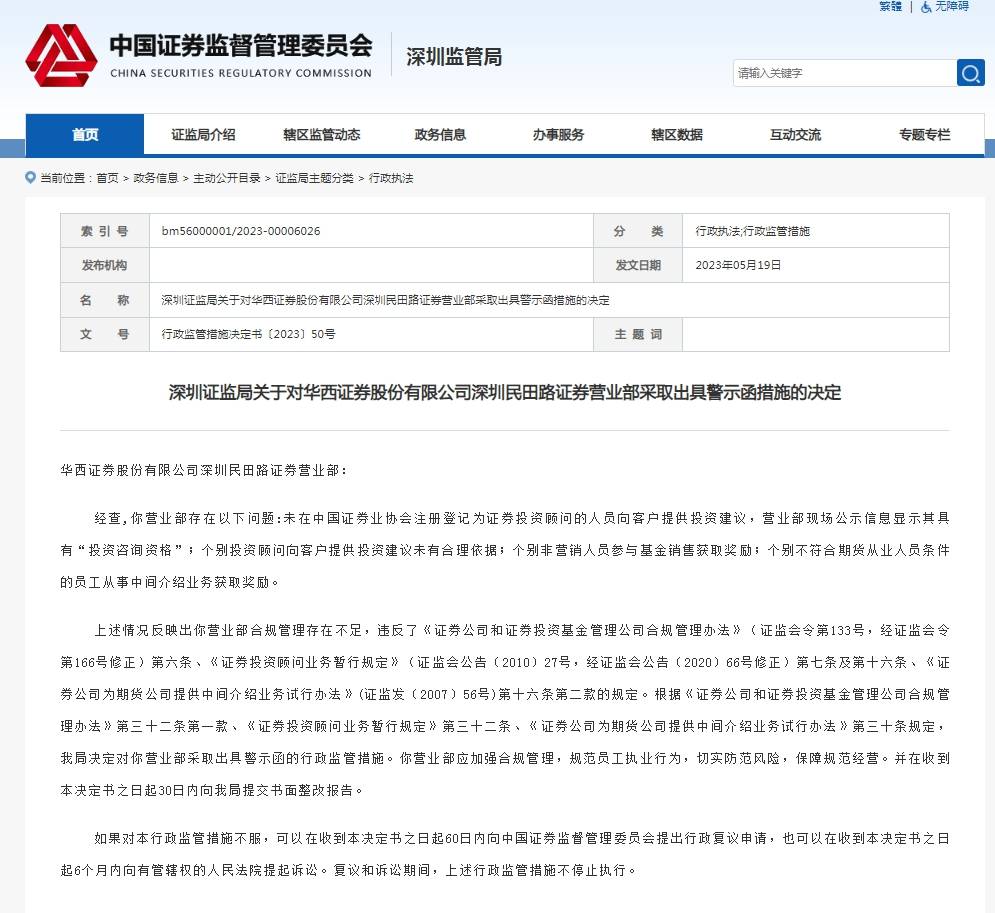Click the 文号 label cell
The width and height of the screenshot is (995, 913).
[105, 334]
